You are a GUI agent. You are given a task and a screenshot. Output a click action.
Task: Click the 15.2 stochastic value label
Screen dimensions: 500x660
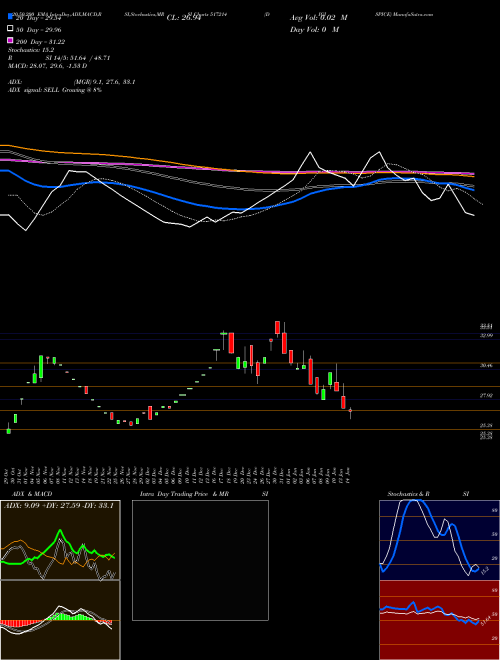(x=484, y=570)
